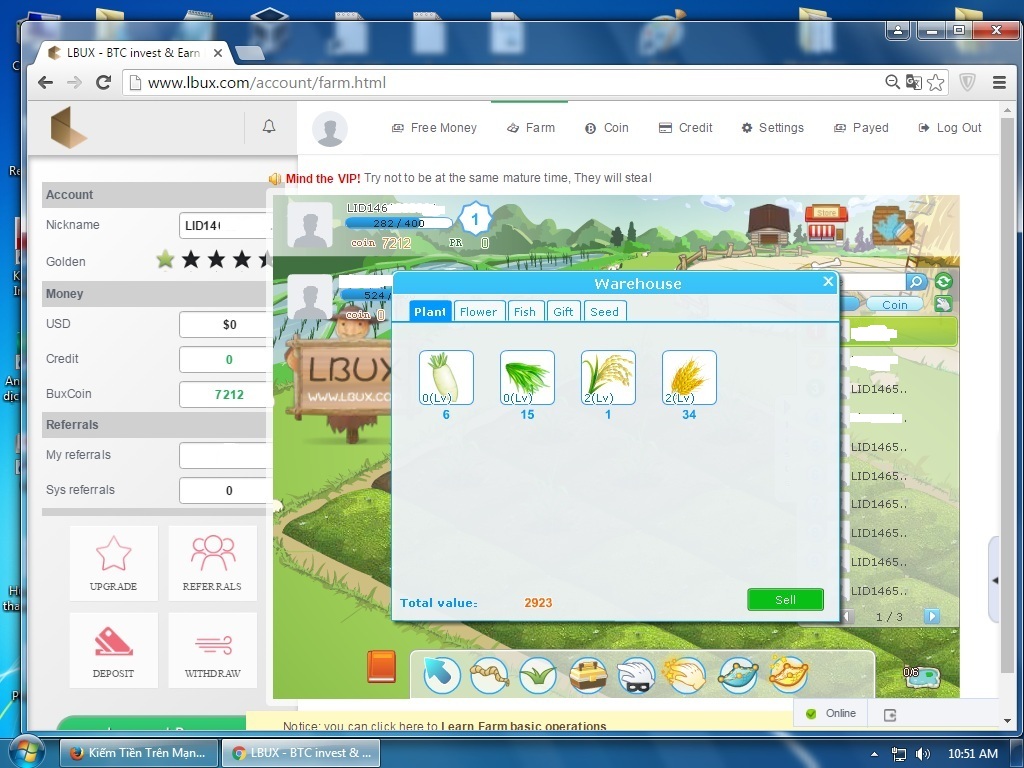This screenshot has width=1024, height=768.
Task: Open the Credit menu item
Action: click(685, 128)
